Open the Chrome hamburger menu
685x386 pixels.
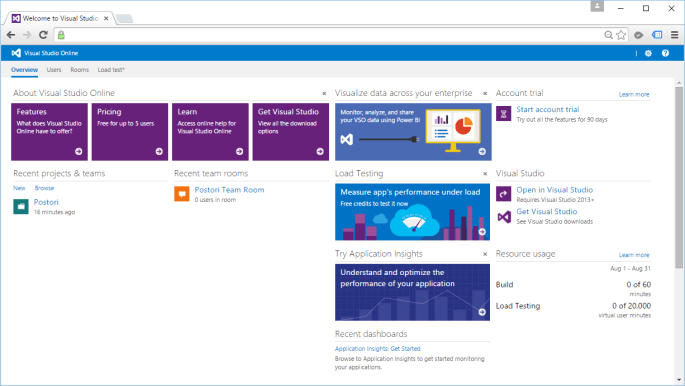[675, 35]
